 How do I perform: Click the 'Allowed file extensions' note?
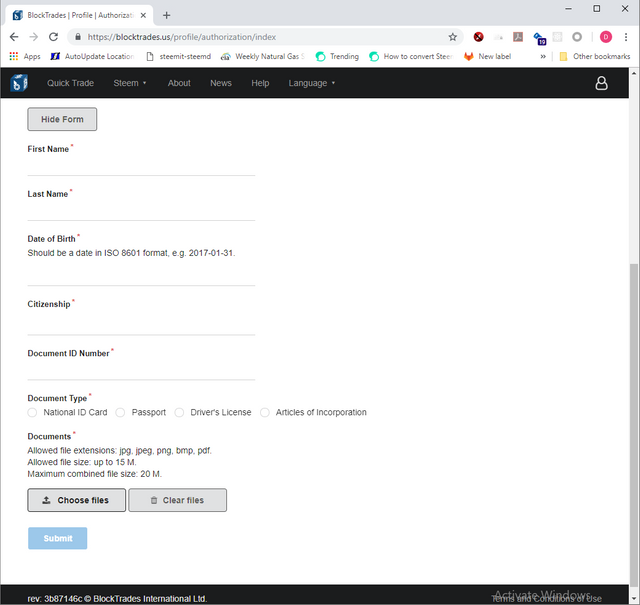tap(119, 451)
